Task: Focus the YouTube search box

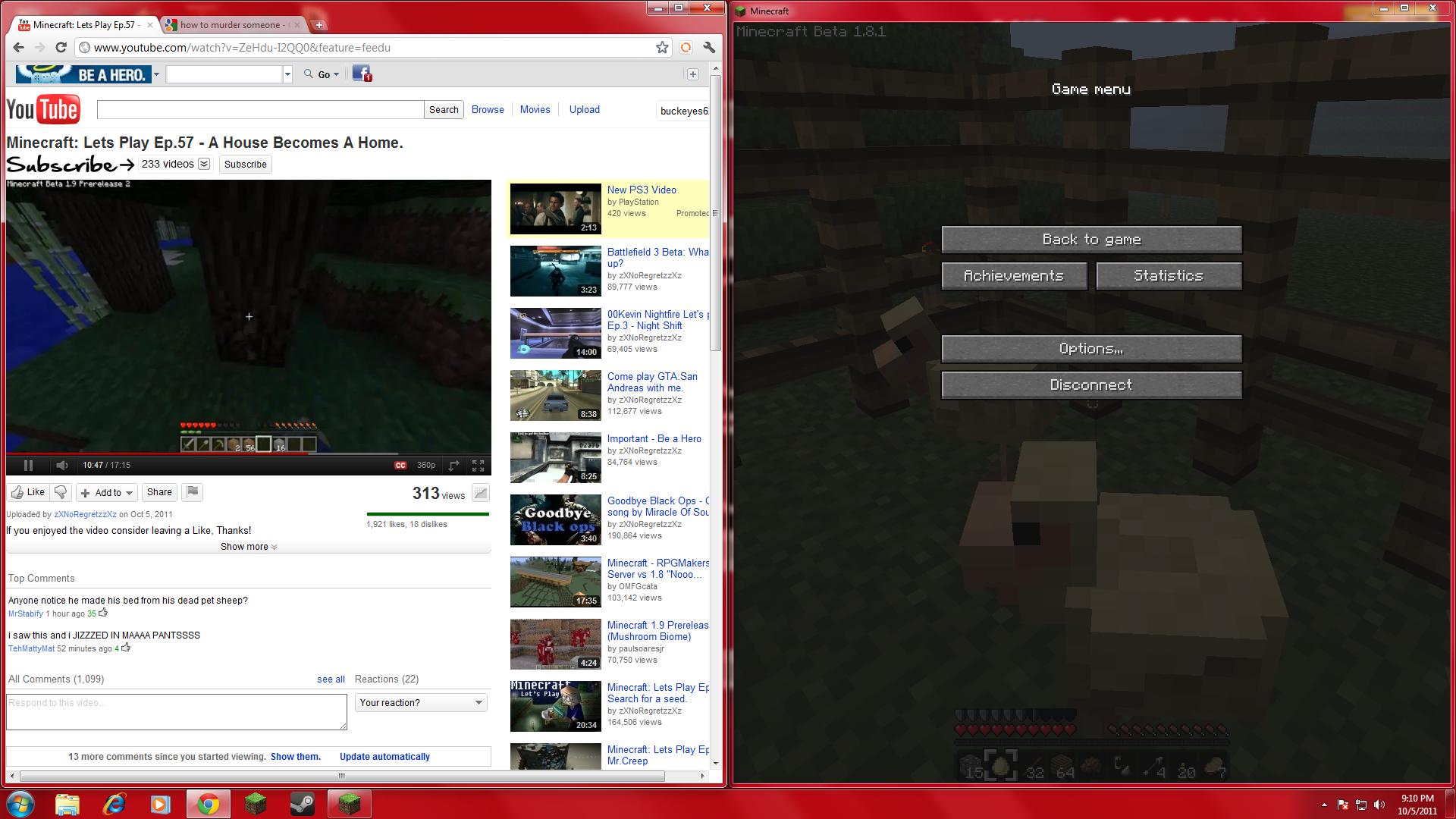Action: pyautogui.click(x=260, y=110)
